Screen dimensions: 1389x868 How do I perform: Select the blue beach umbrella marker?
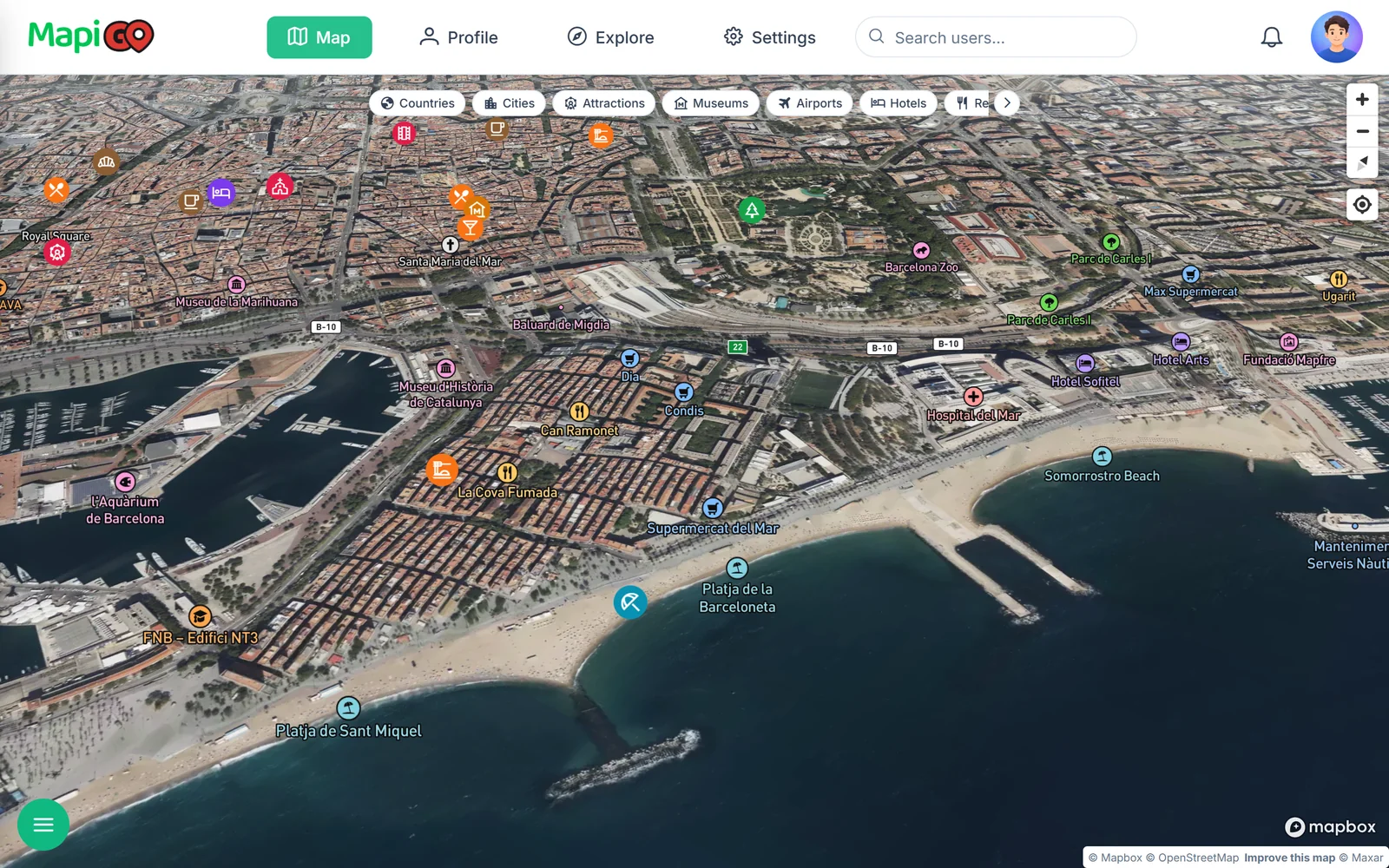tap(630, 602)
